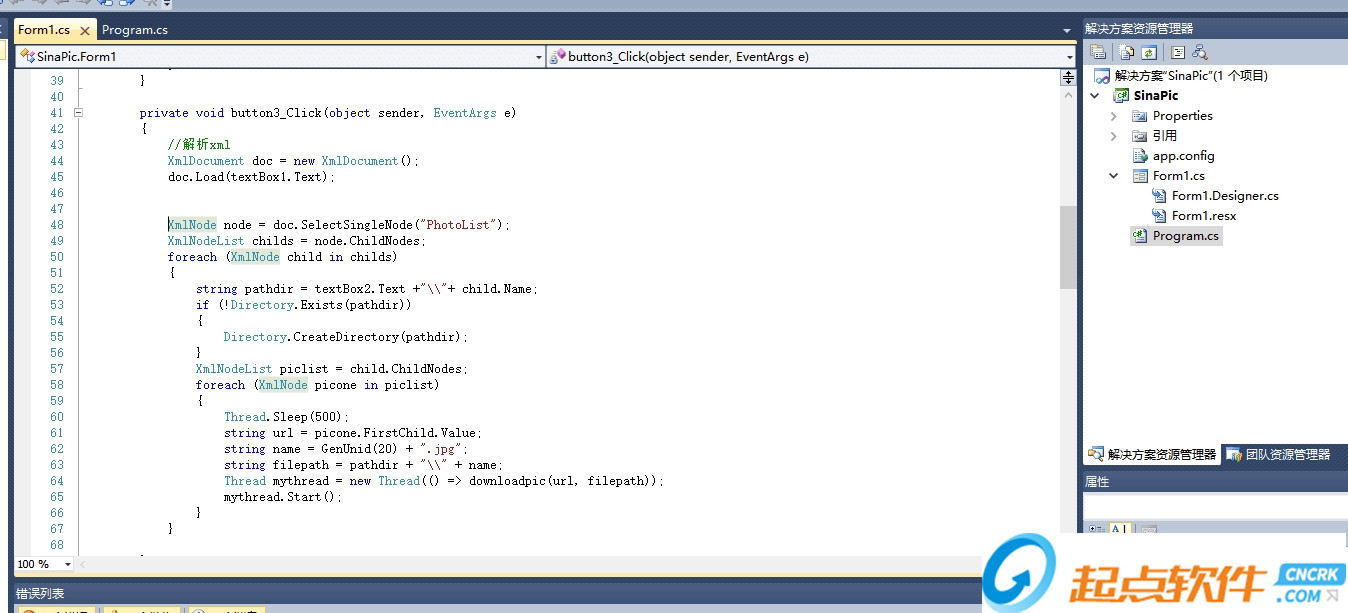Click the Refresh icon in Solution Explorer
Viewport: 1348px width, 613px height.
[x=1149, y=52]
